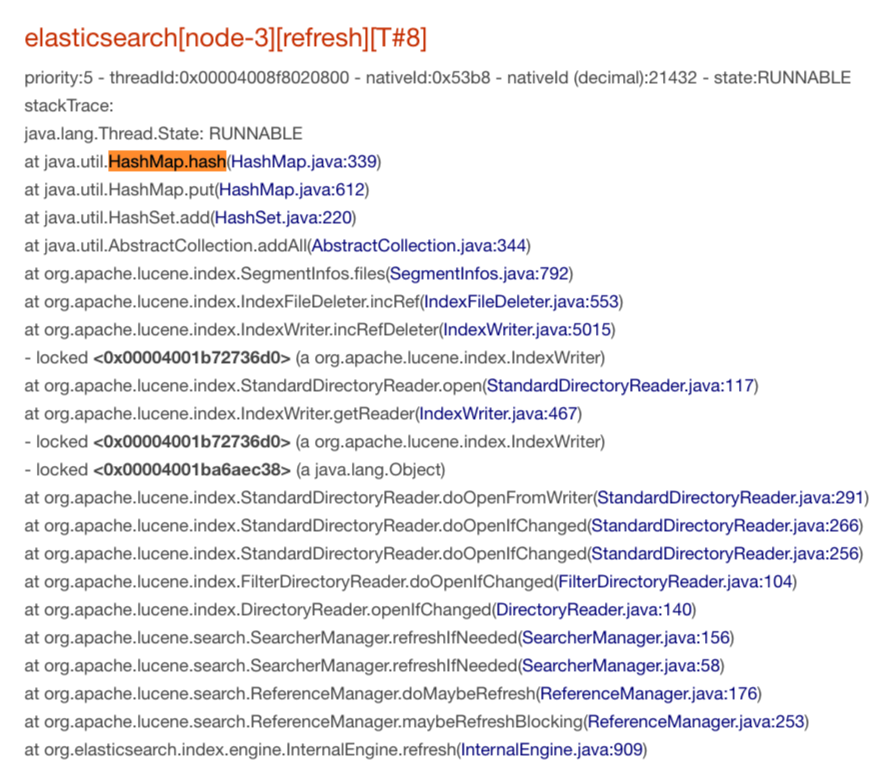Follow the AbstractCollection.java:344 link
Image resolution: width=889 pixels, height=769 pixels.
(418, 246)
